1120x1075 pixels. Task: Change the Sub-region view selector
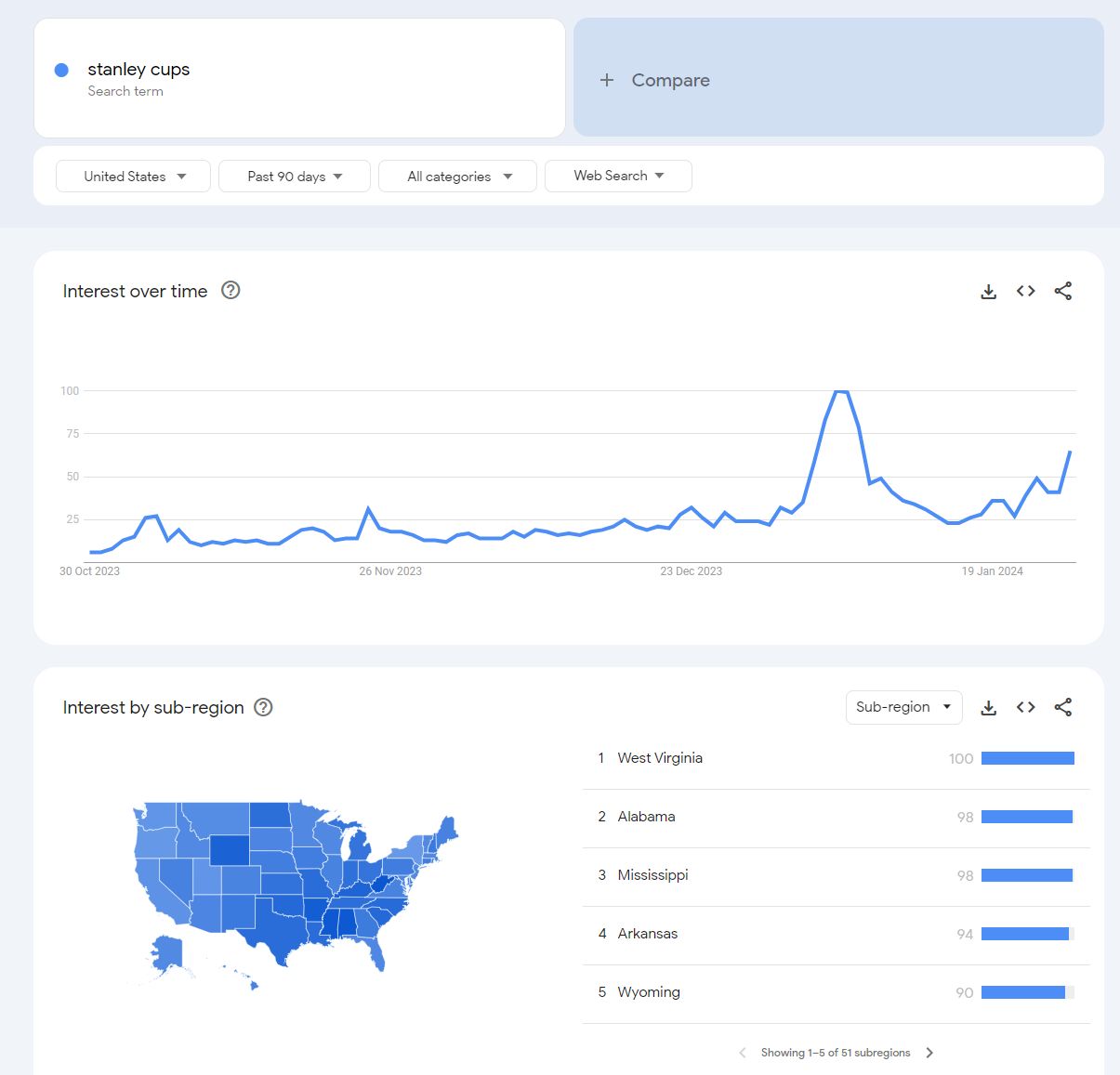pos(903,707)
